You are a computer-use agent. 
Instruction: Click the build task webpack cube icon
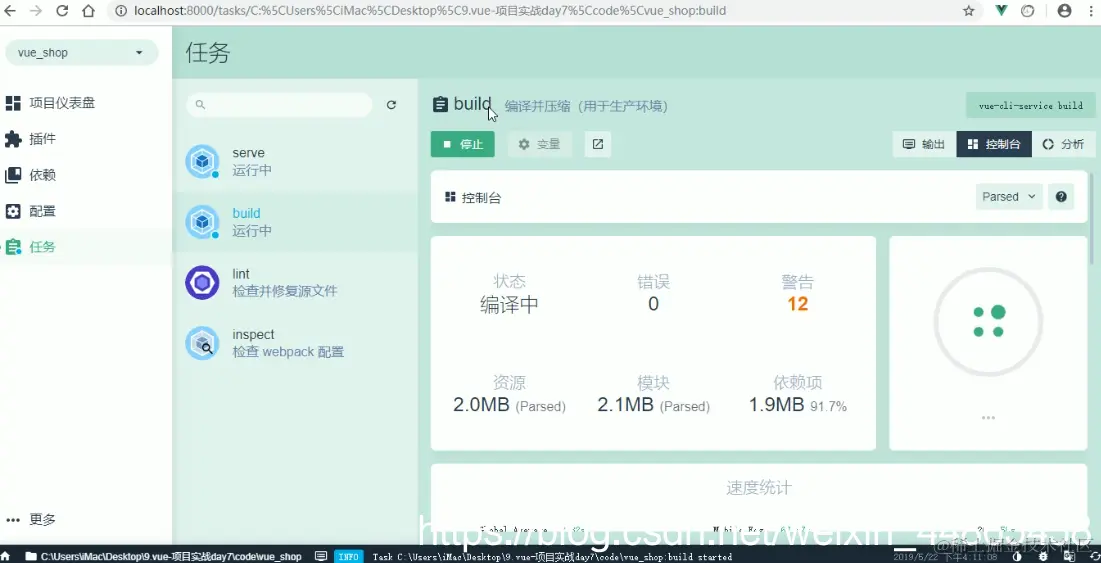point(202,222)
